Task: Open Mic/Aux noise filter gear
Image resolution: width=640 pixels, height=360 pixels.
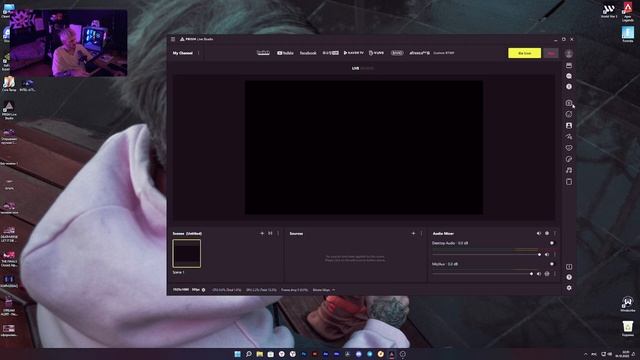Action: coord(547,274)
